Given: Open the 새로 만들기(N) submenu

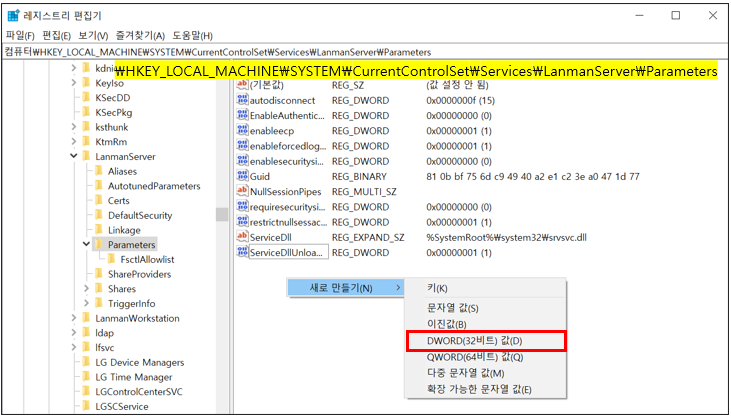Looking at the screenshot, I should (345, 288).
